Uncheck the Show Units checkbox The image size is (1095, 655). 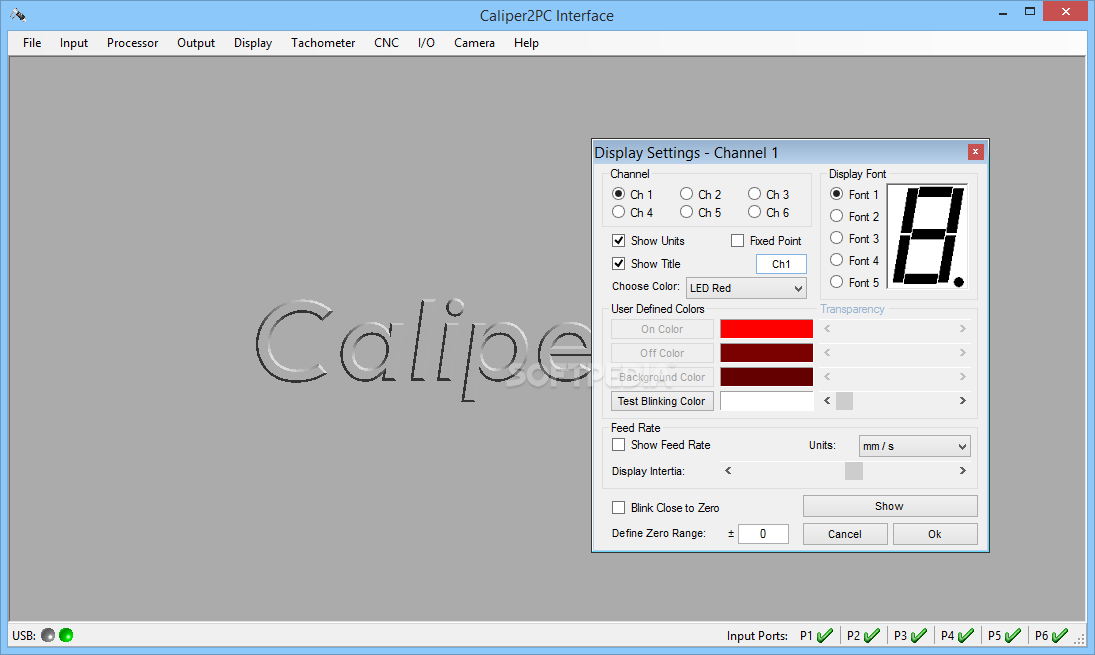(618, 241)
